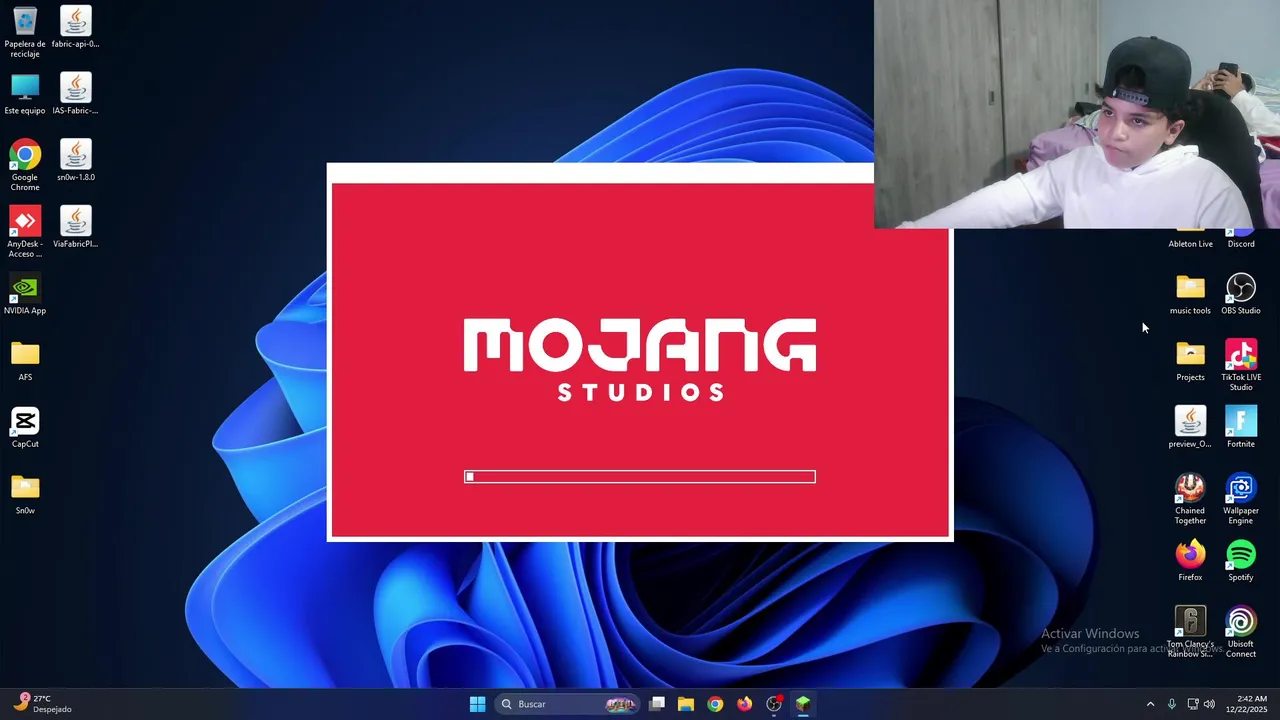Image resolution: width=1280 pixels, height=720 pixels.
Task: Select the Ableton Live desktop shortcut label
Action: click(1190, 244)
